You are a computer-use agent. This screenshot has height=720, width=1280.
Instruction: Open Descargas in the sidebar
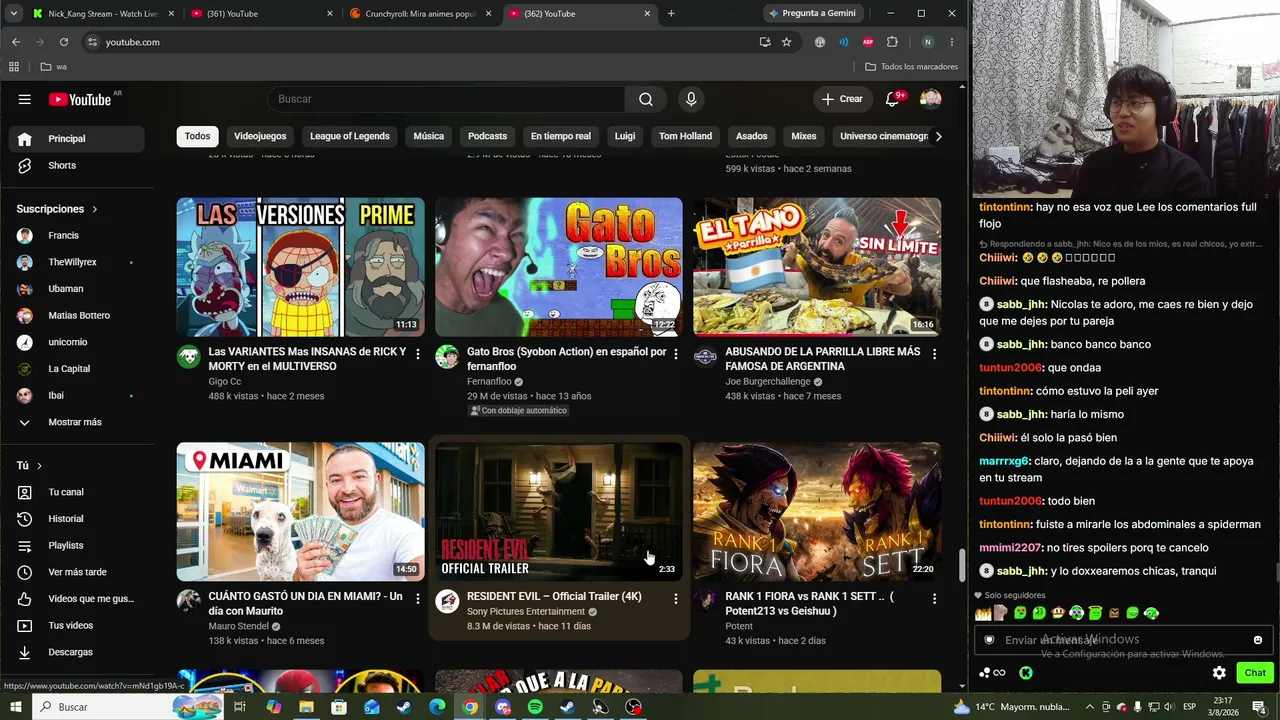click(75, 652)
